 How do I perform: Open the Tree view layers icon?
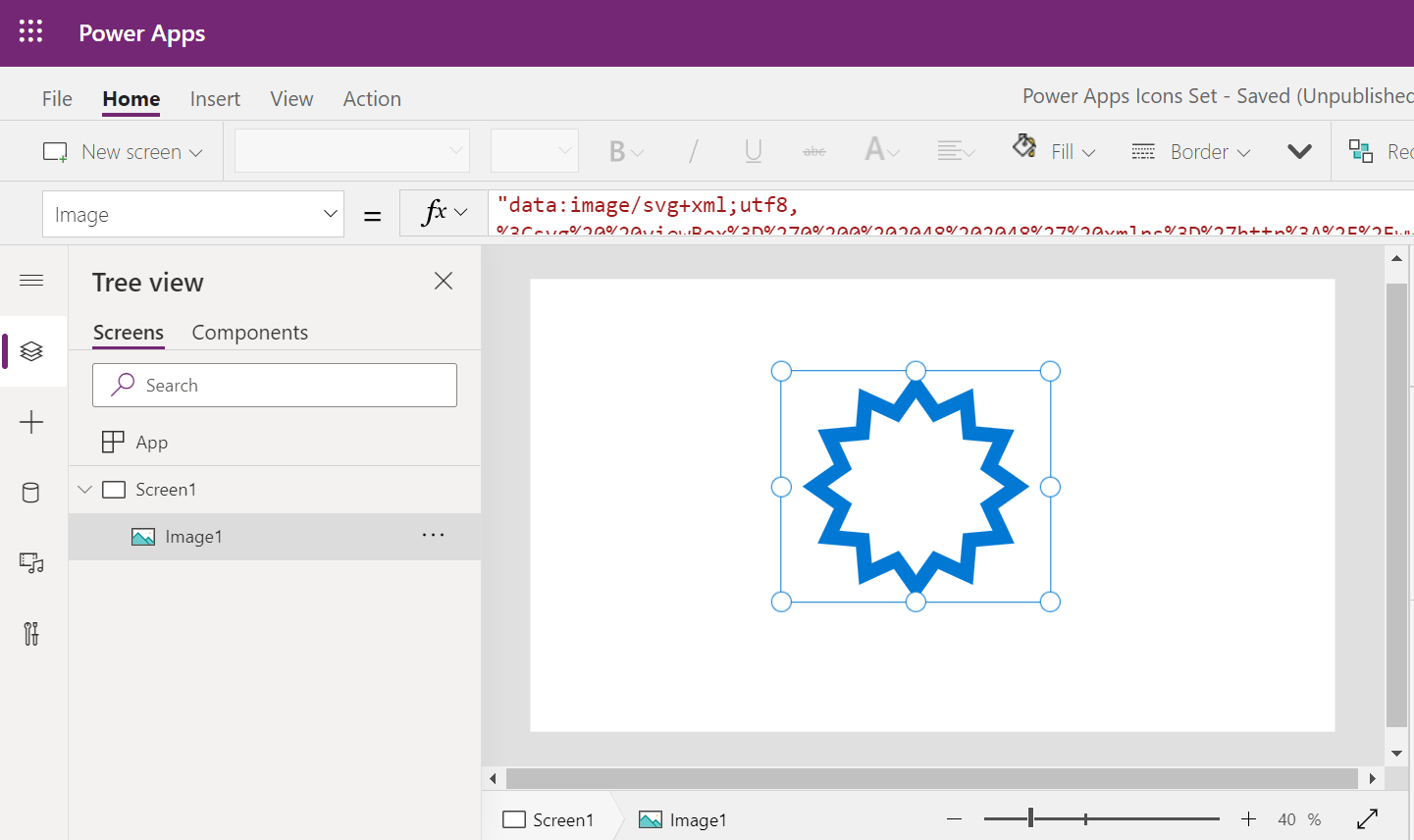click(31, 351)
